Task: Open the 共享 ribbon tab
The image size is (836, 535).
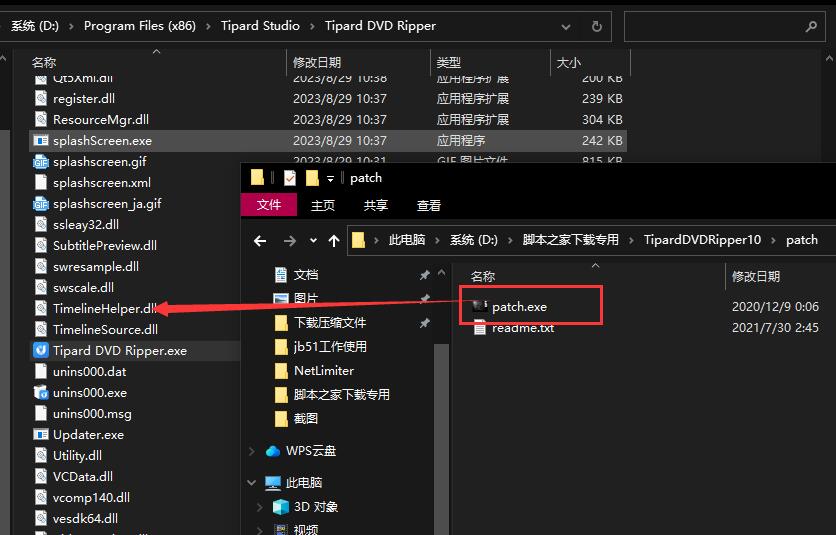Action: [x=376, y=205]
